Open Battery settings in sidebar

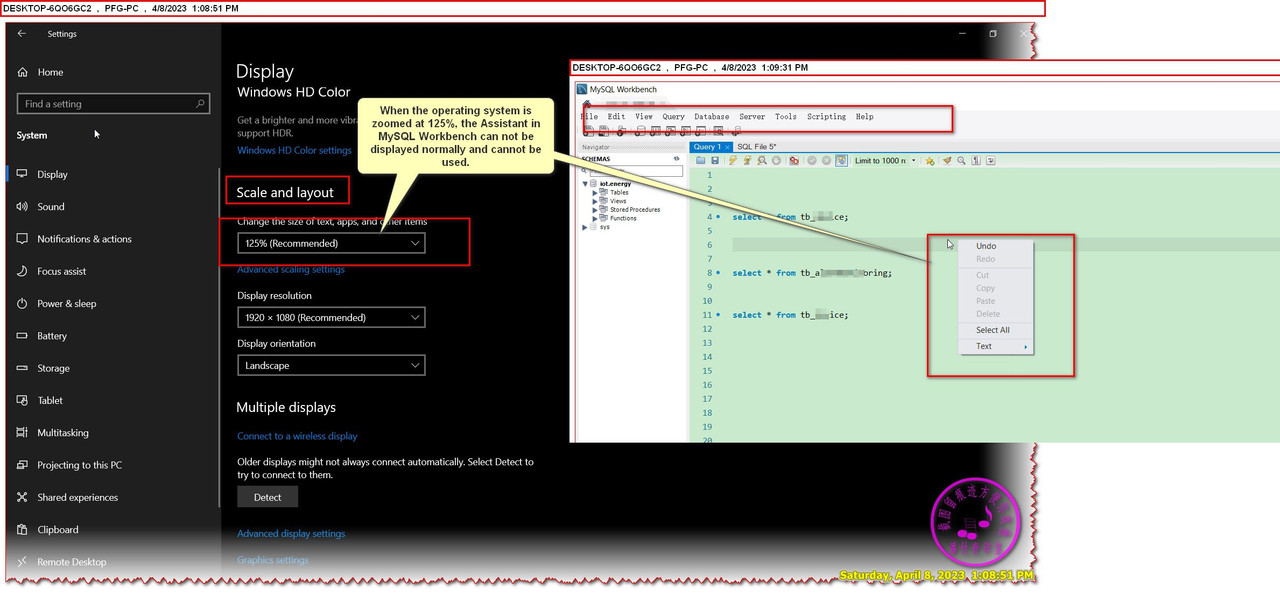(52, 336)
